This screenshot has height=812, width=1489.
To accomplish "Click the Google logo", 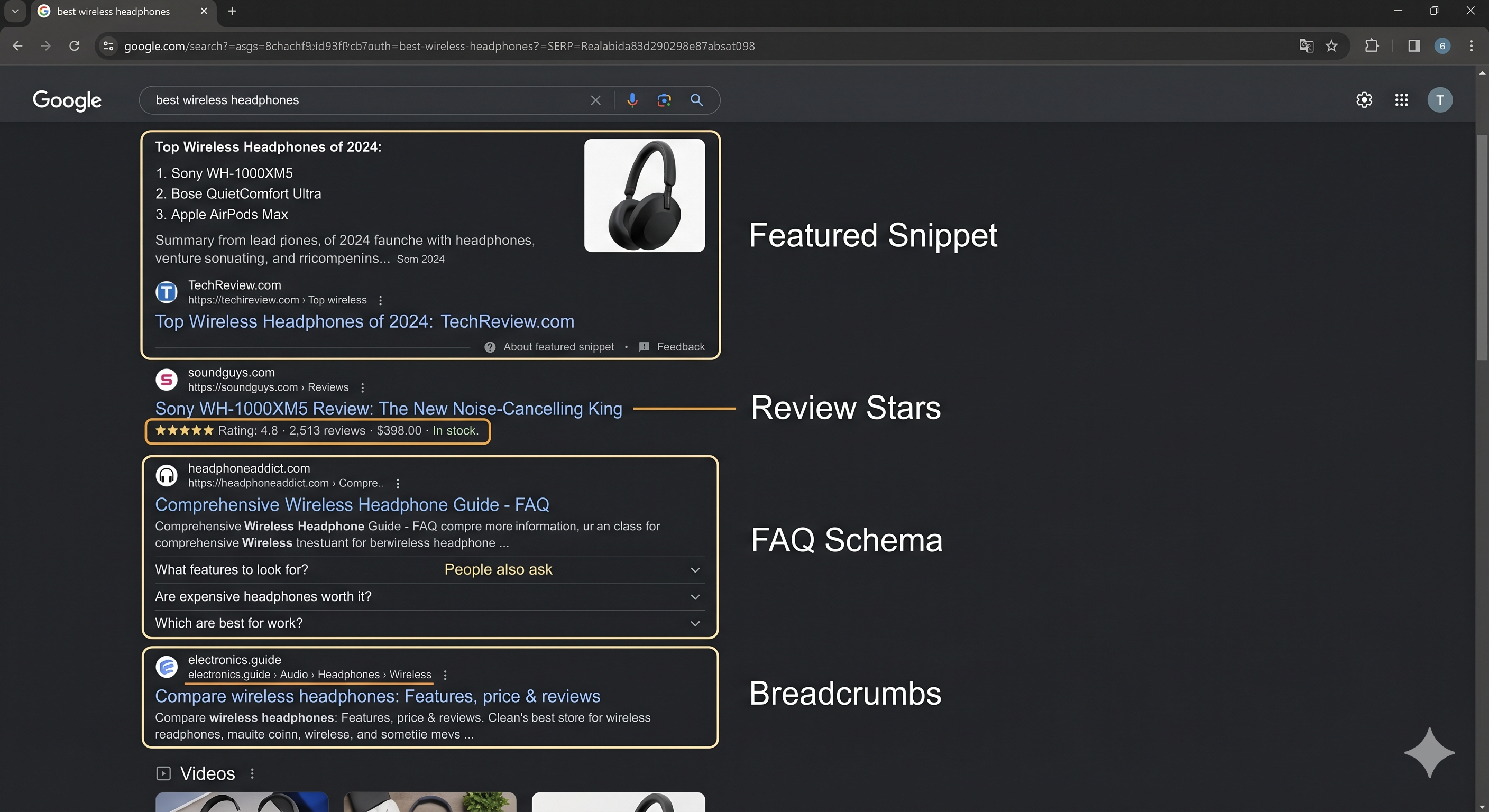I will [67, 100].
